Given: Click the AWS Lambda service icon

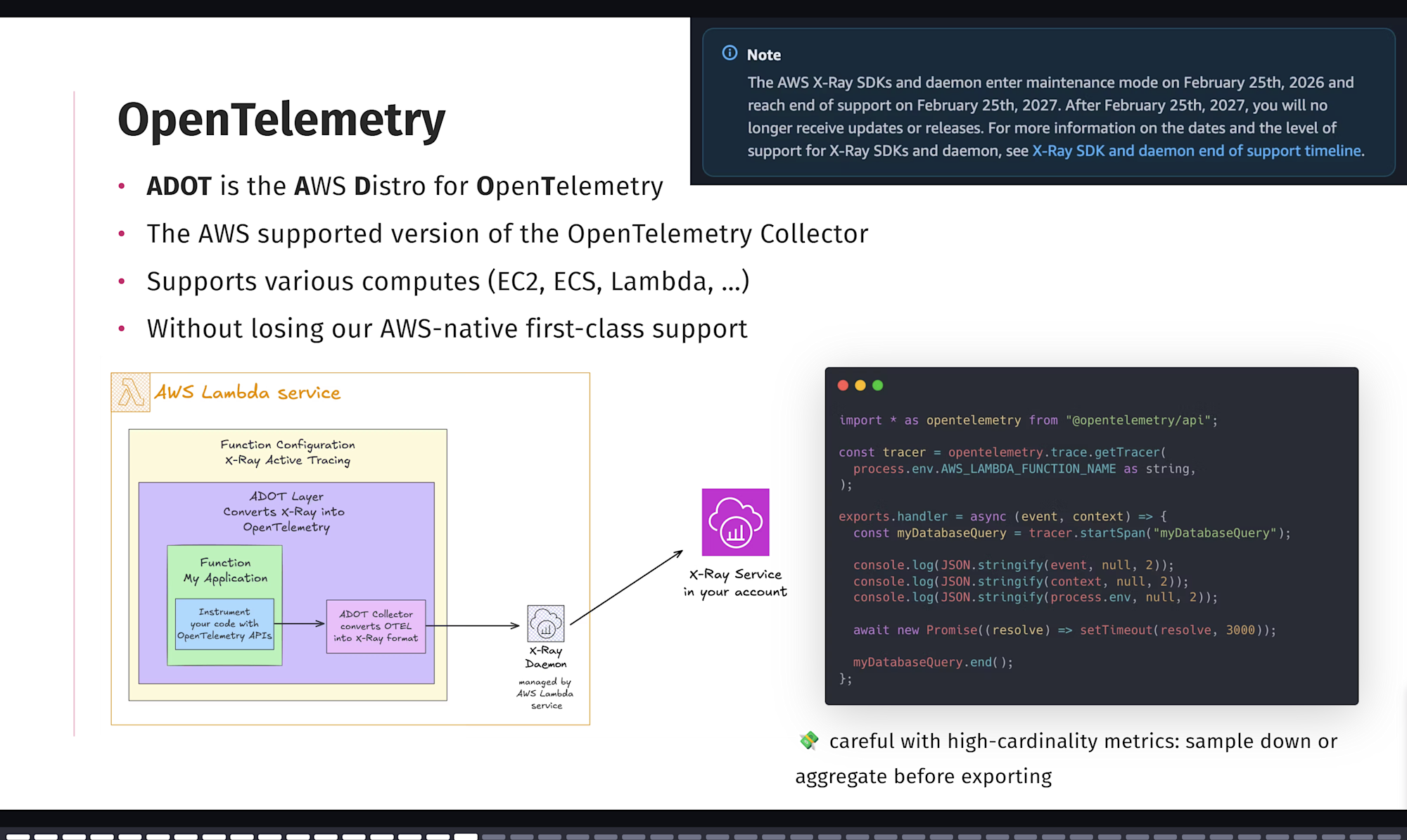Looking at the screenshot, I should pyautogui.click(x=130, y=391).
